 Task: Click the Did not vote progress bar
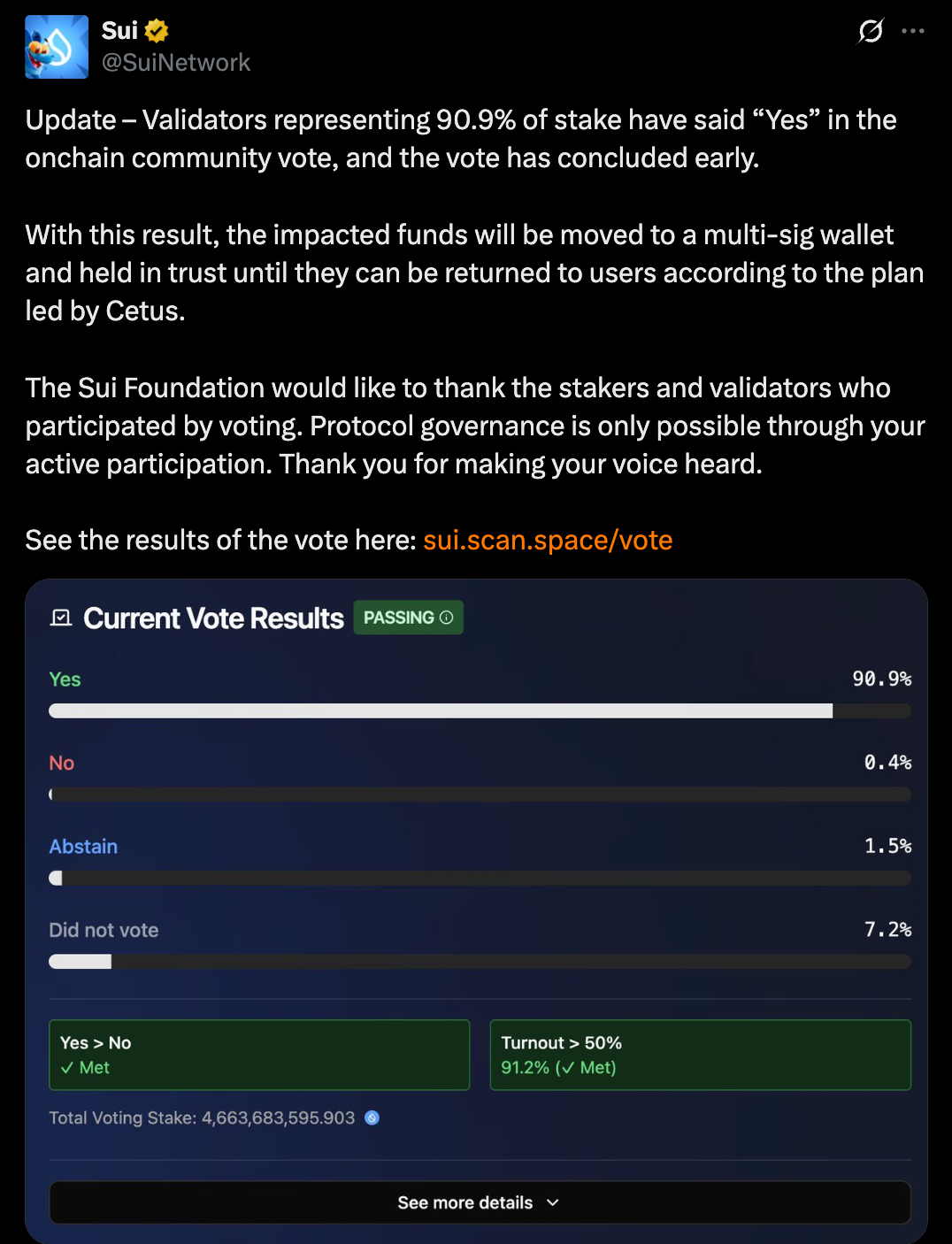(x=480, y=962)
